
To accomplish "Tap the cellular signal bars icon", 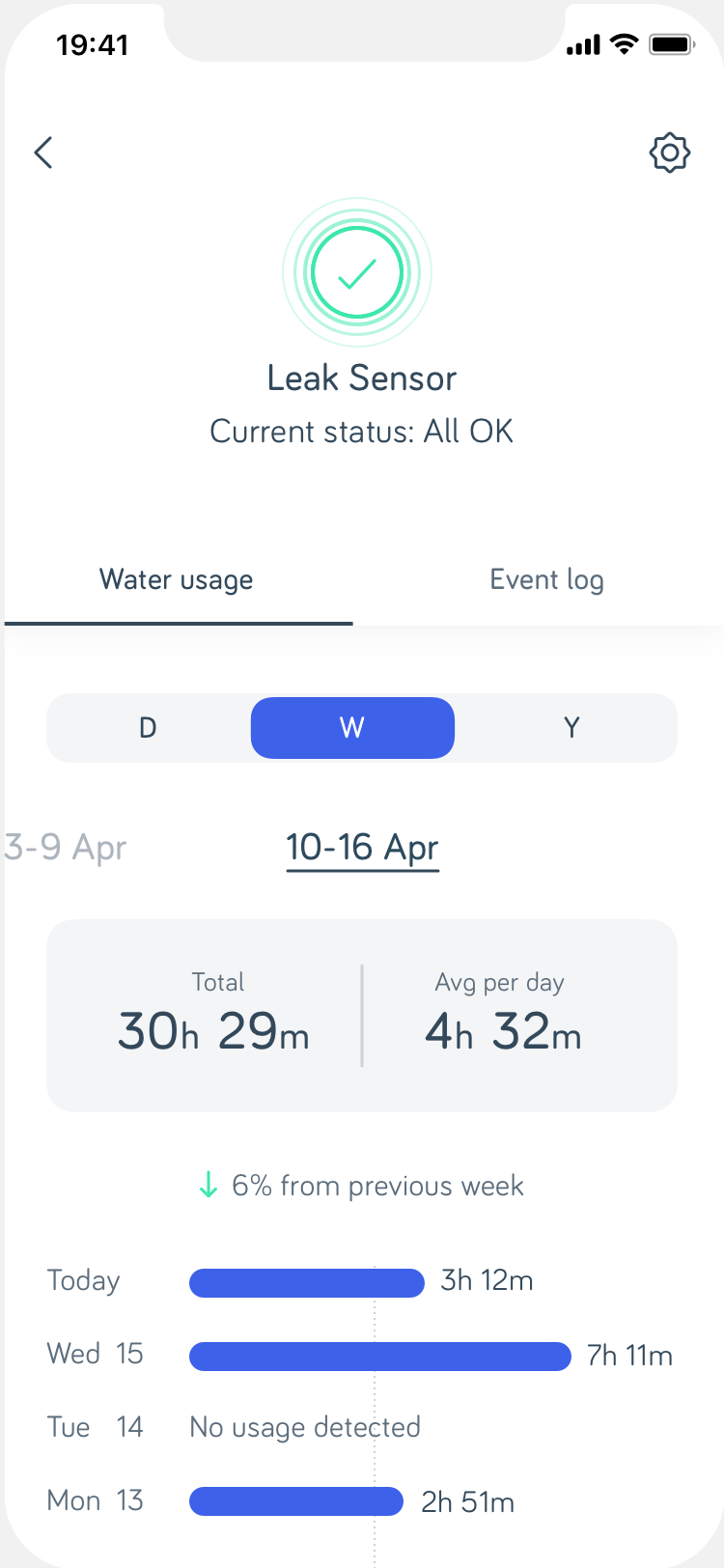I will coord(583,45).
